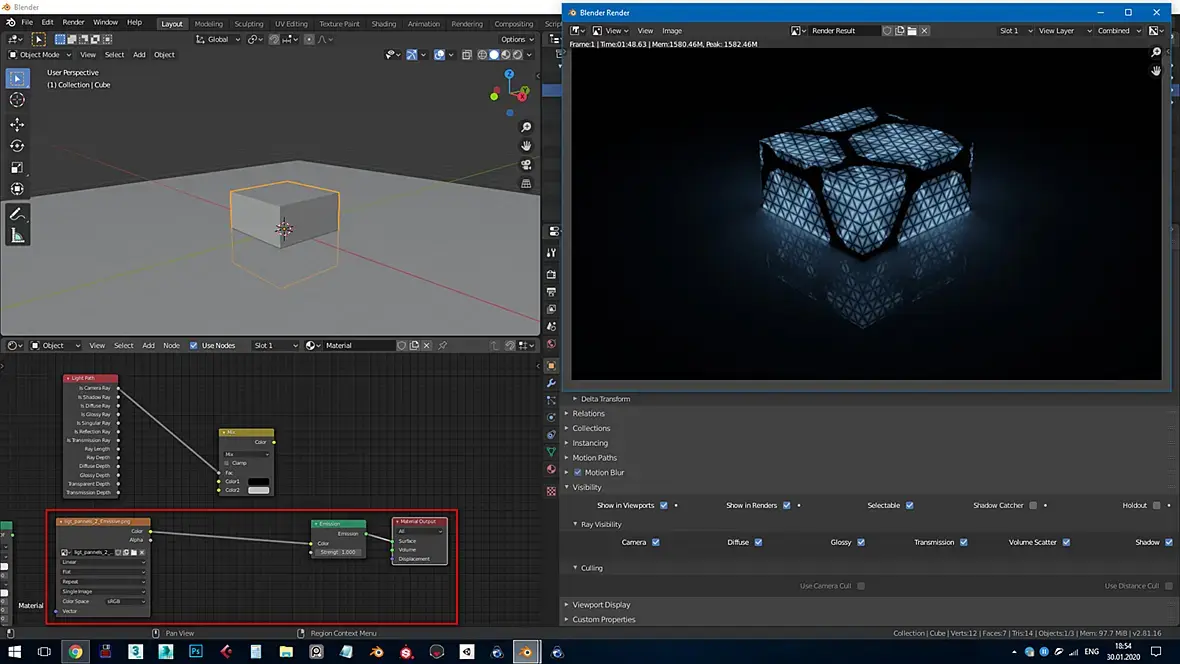The width and height of the screenshot is (1180, 664).
Task: Select the Rotate tool in viewport toolbar
Action: (x=17, y=146)
